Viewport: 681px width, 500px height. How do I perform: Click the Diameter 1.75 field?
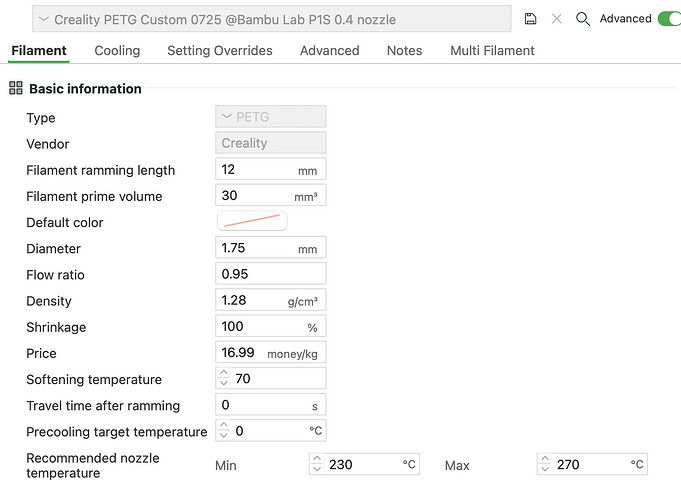[271, 248]
